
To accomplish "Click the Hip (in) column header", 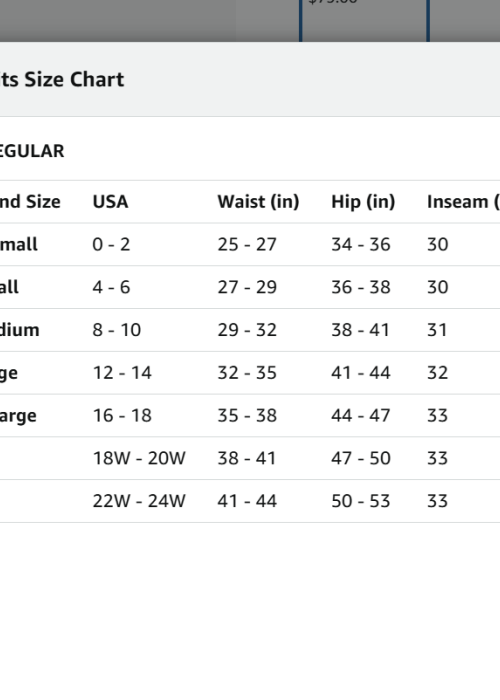I will [x=363, y=202].
